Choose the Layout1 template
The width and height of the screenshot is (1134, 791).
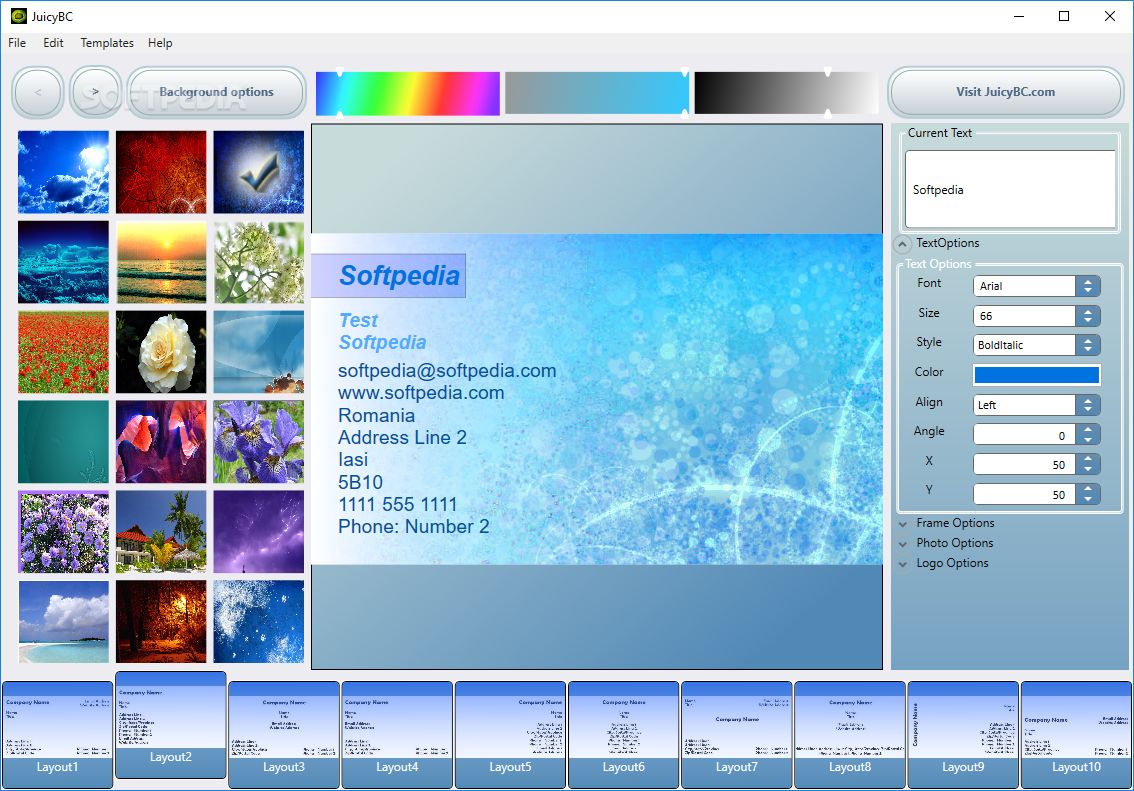coord(57,735)
